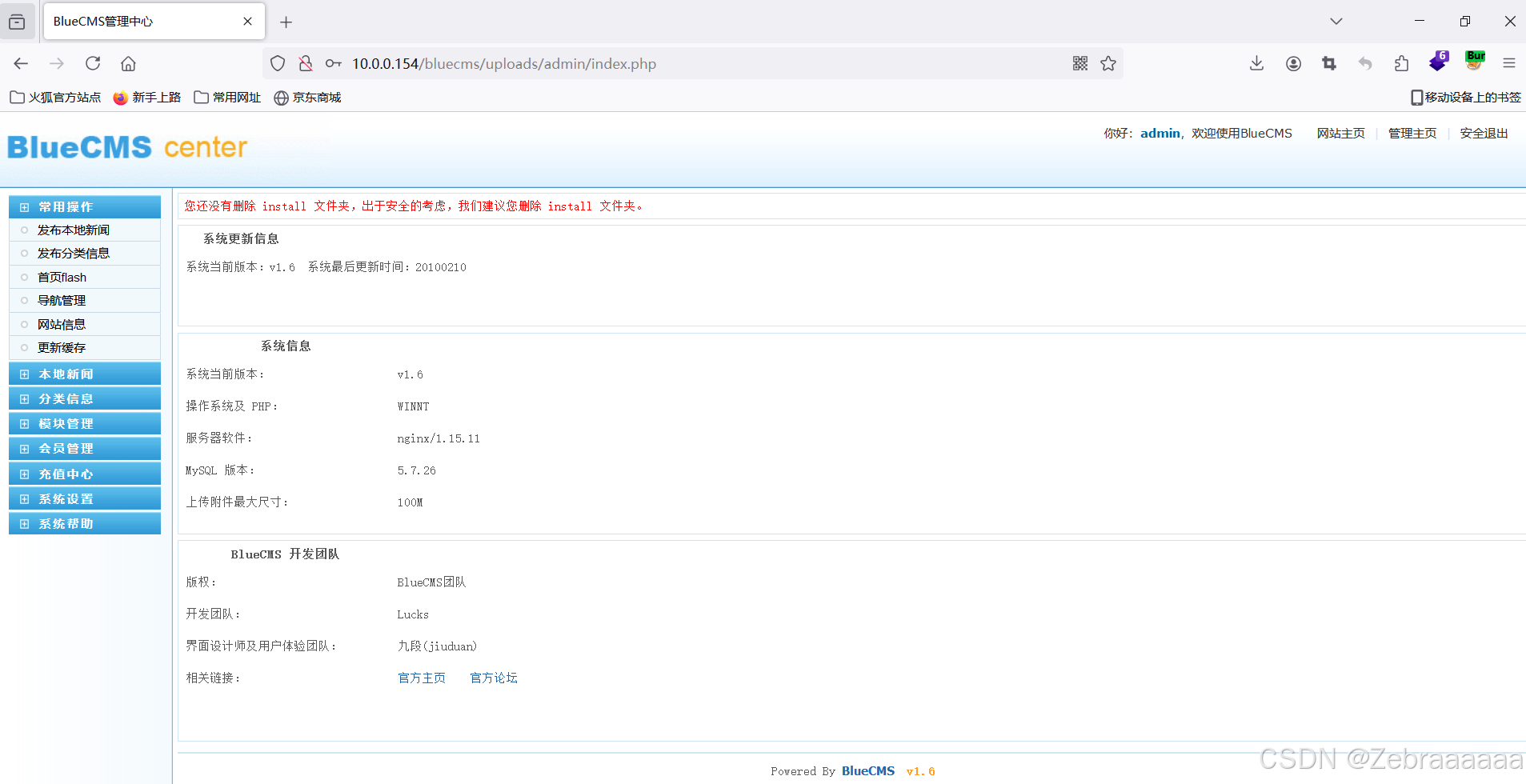Screen dimensions: 1526x784
Task: Click the nginx/1.15.11 server value
Action: pos(439,438)
